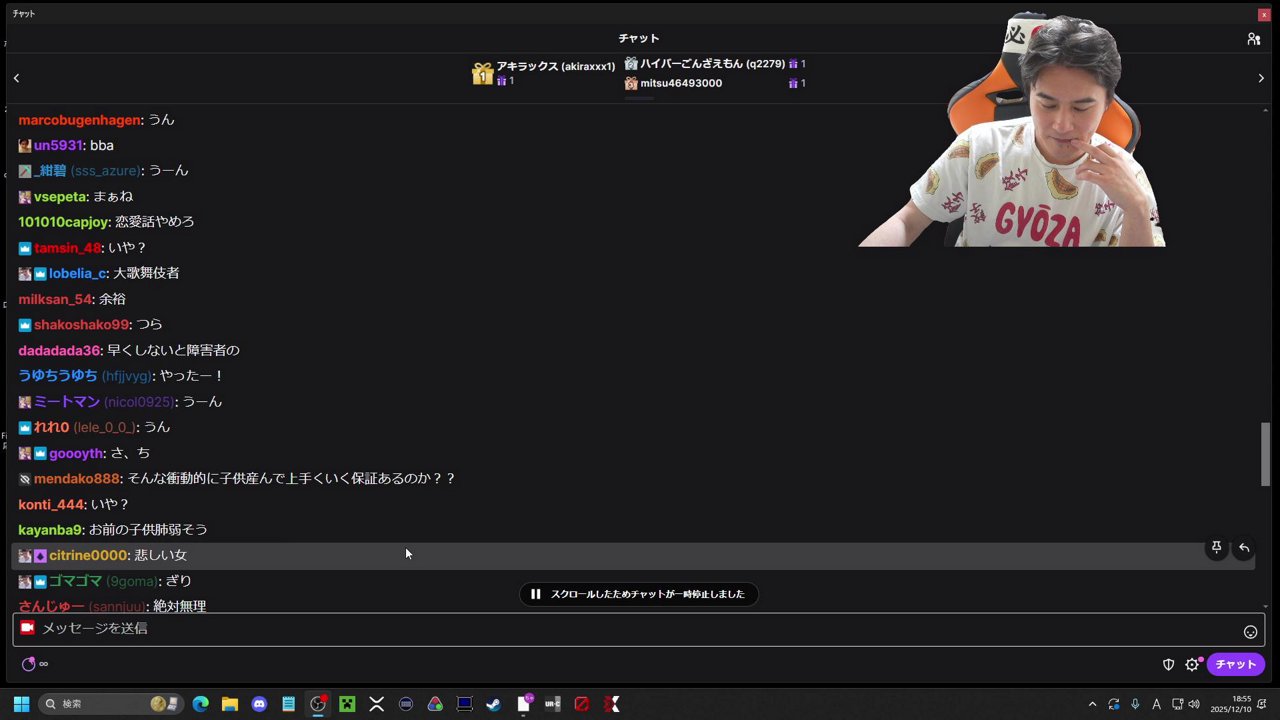Expand the leaderboard with the right chevron

coord(1261,77)
